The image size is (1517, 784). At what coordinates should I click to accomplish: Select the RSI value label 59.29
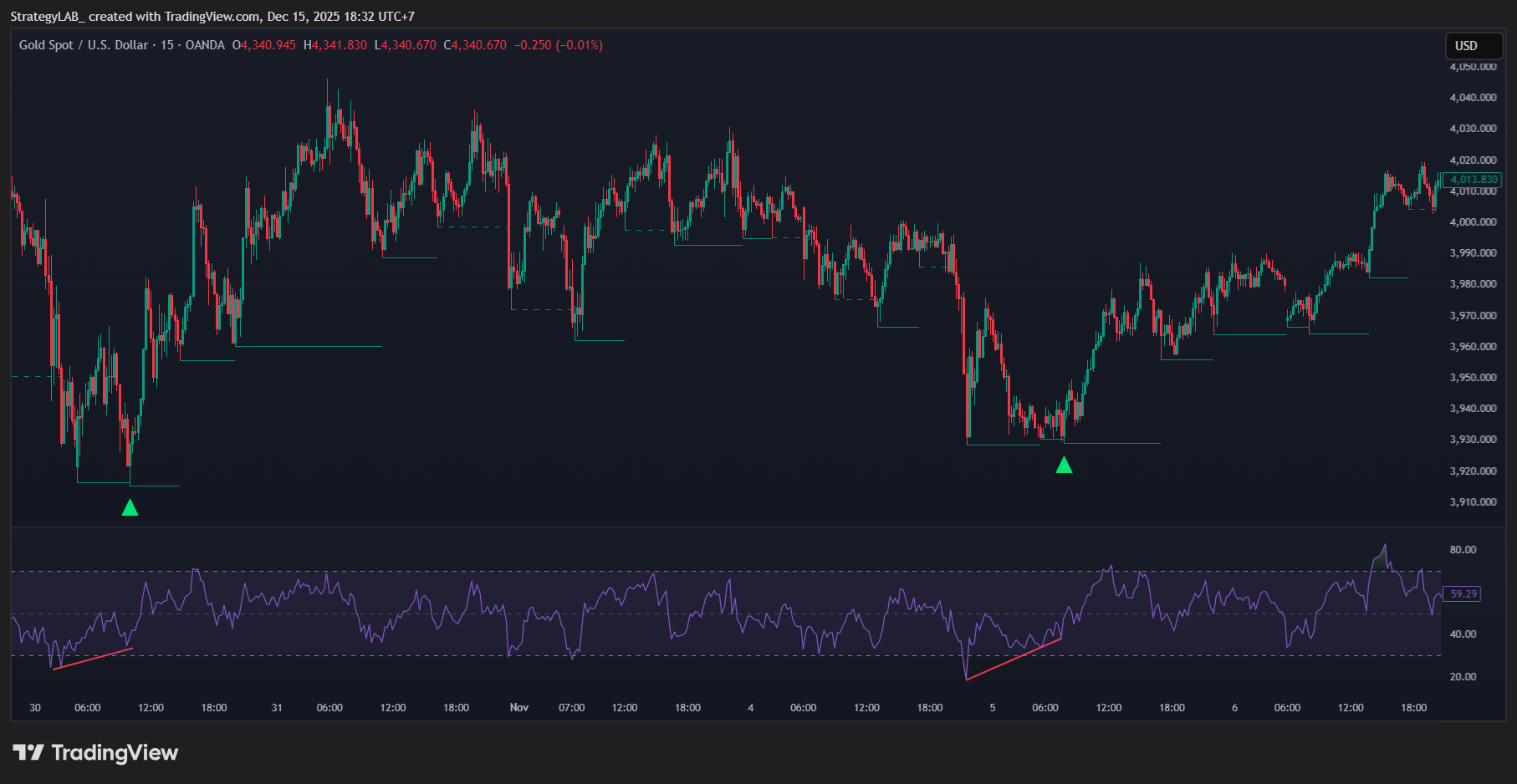click(x=1463, y=594)
